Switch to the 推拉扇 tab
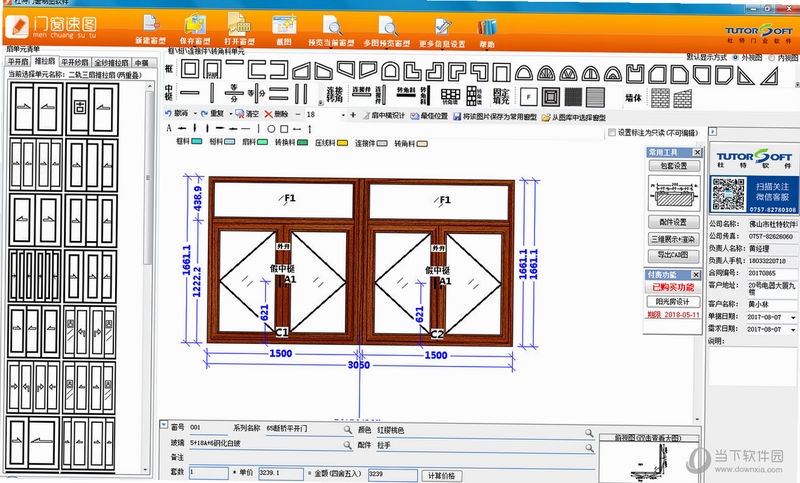The height and width of the screenshot is (483, 800). (45, 61)
